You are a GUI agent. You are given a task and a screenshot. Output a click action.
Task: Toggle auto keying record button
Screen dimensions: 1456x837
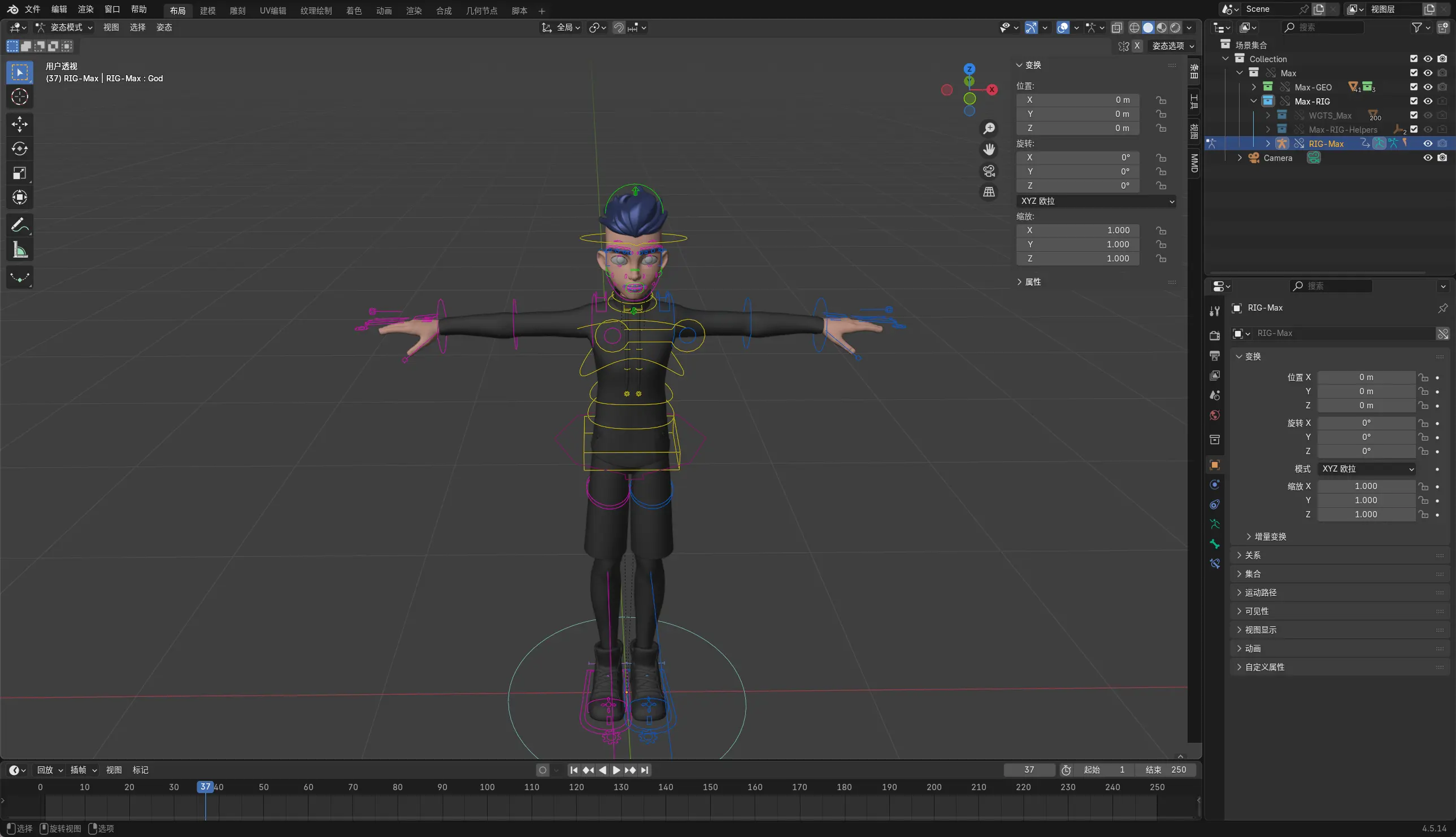[x=542, y=770]
